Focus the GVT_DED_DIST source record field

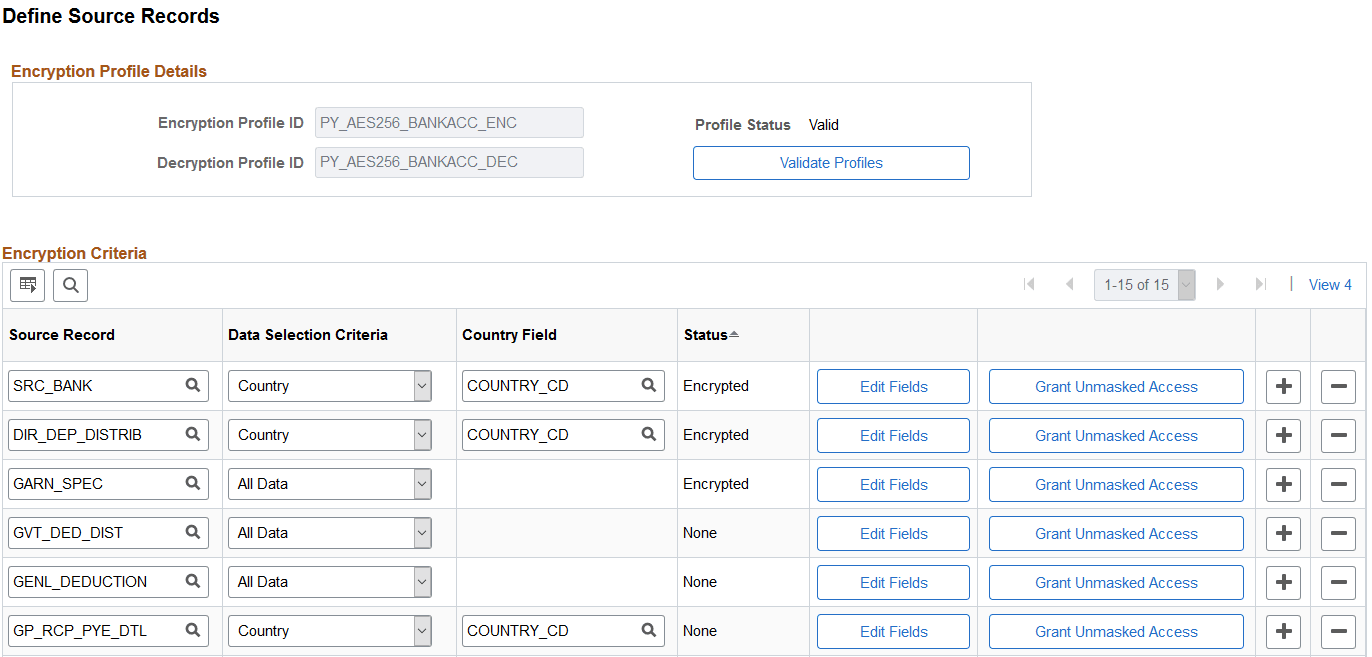click(x=109, y=533)
